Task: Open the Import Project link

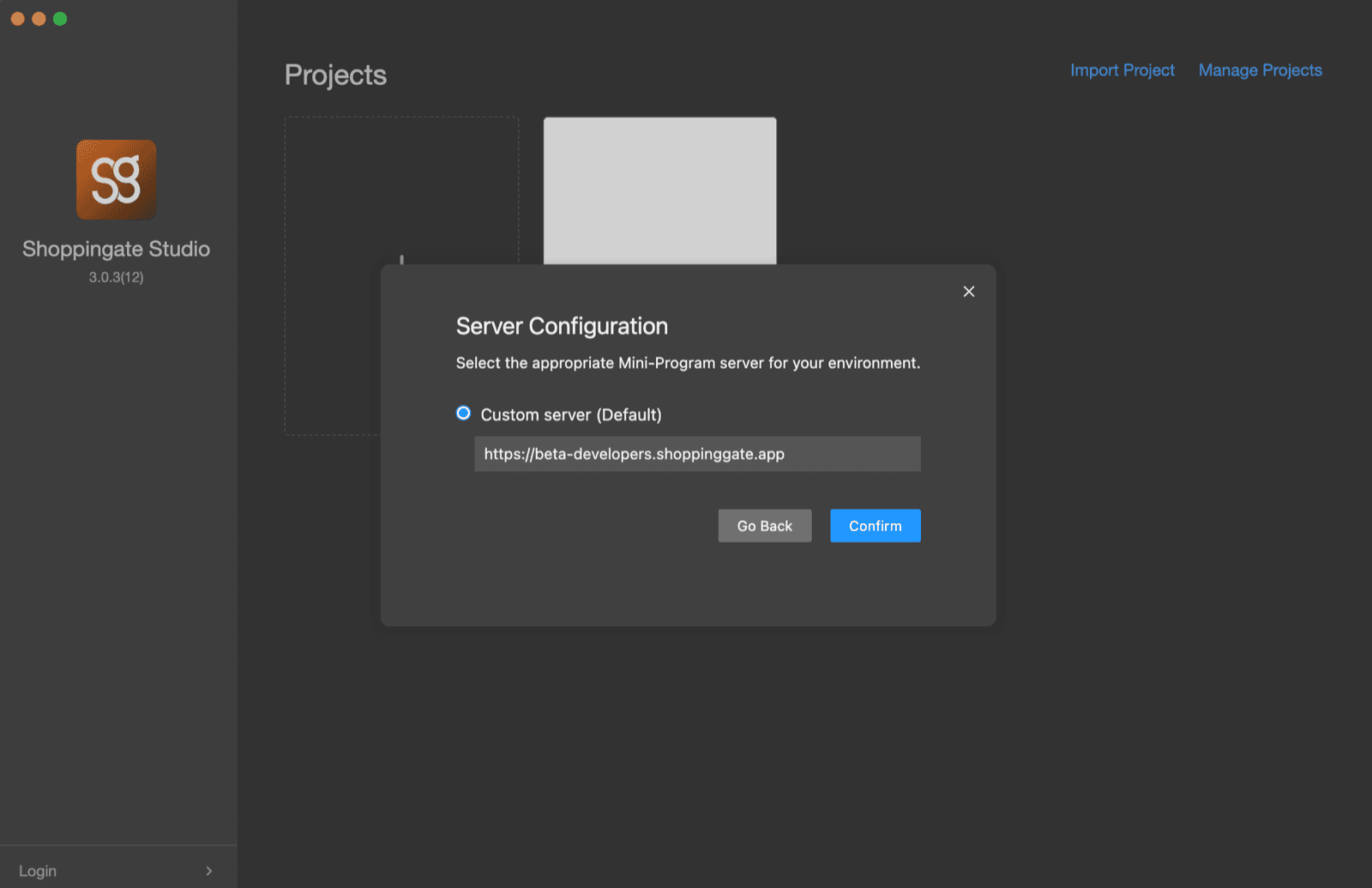Action: tap(1122, 70)
